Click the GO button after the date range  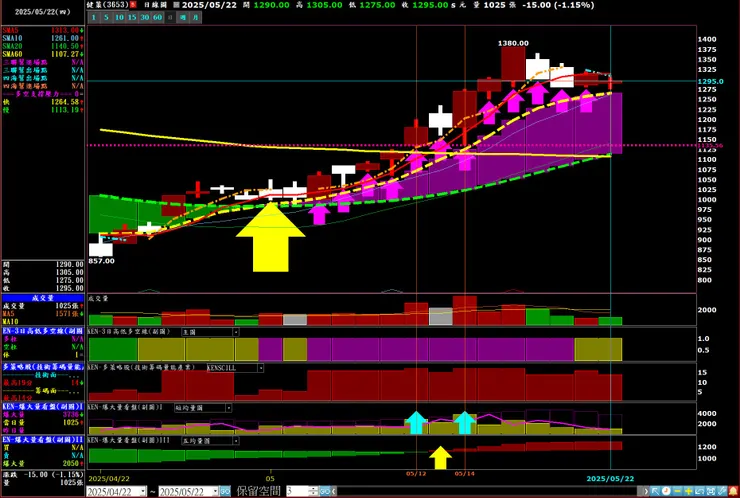pyautogui.click(x=225, y=491)
